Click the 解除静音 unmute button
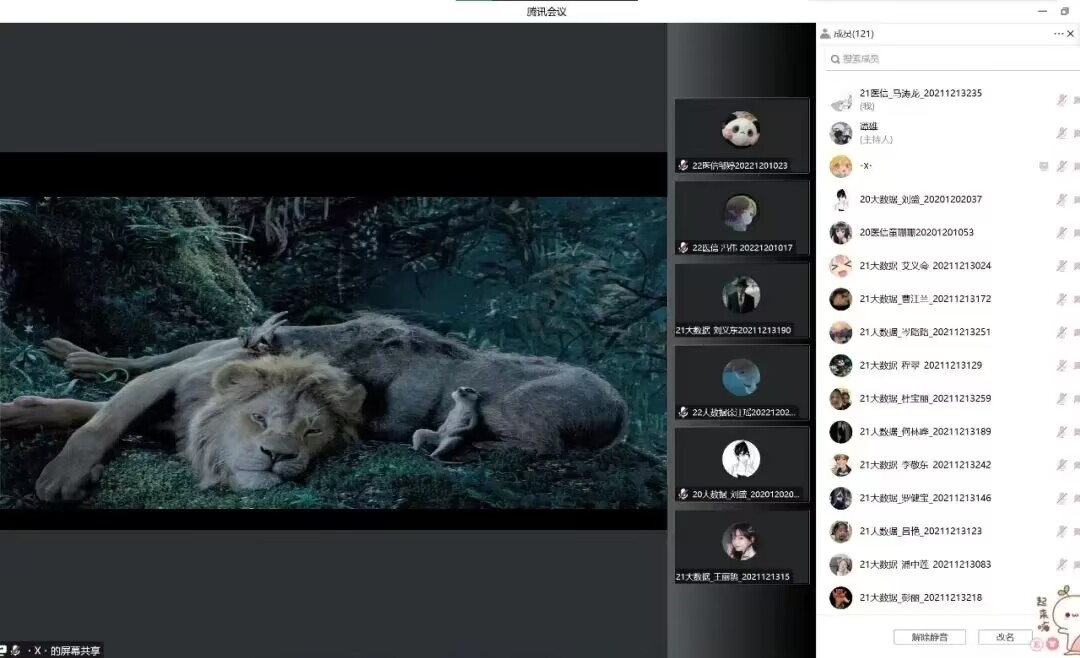Screen dimensions: 1080x658 pos(929,637)
